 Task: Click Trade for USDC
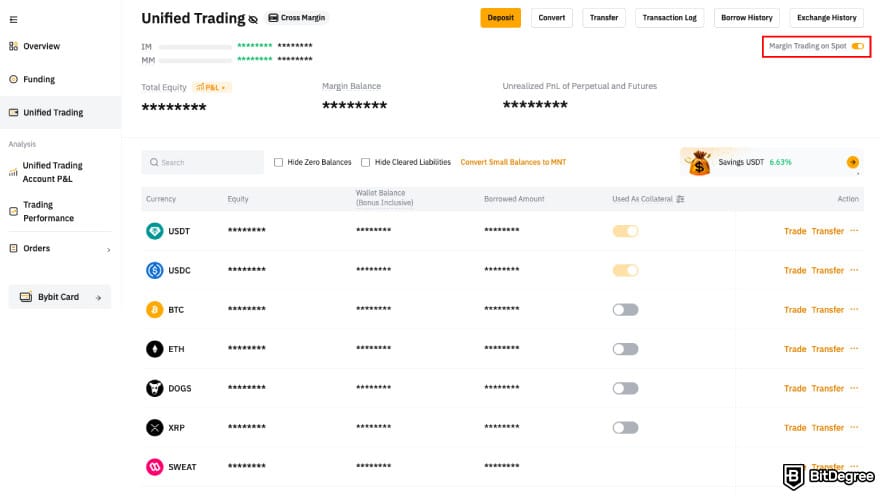795,270
